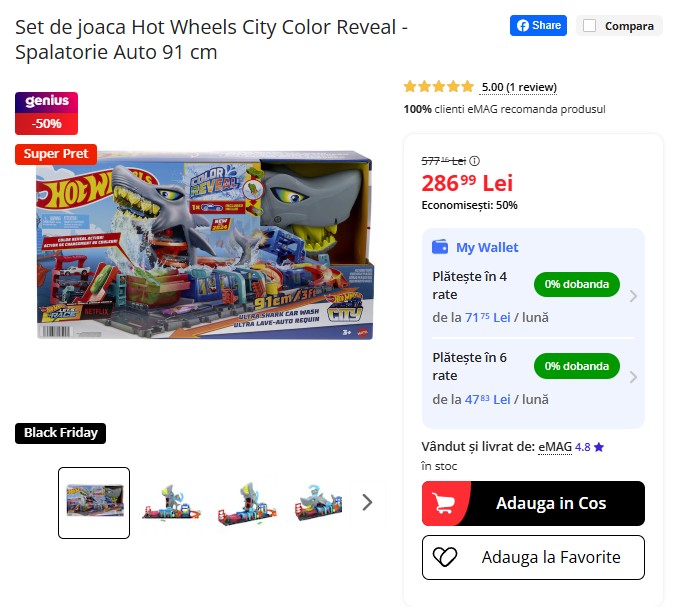Image resolution: width=676 pixels, height=607 pixels.
Task: Expand the 4 rate payment option chevron
Action: pyautogui.click(x=633, y=296)
